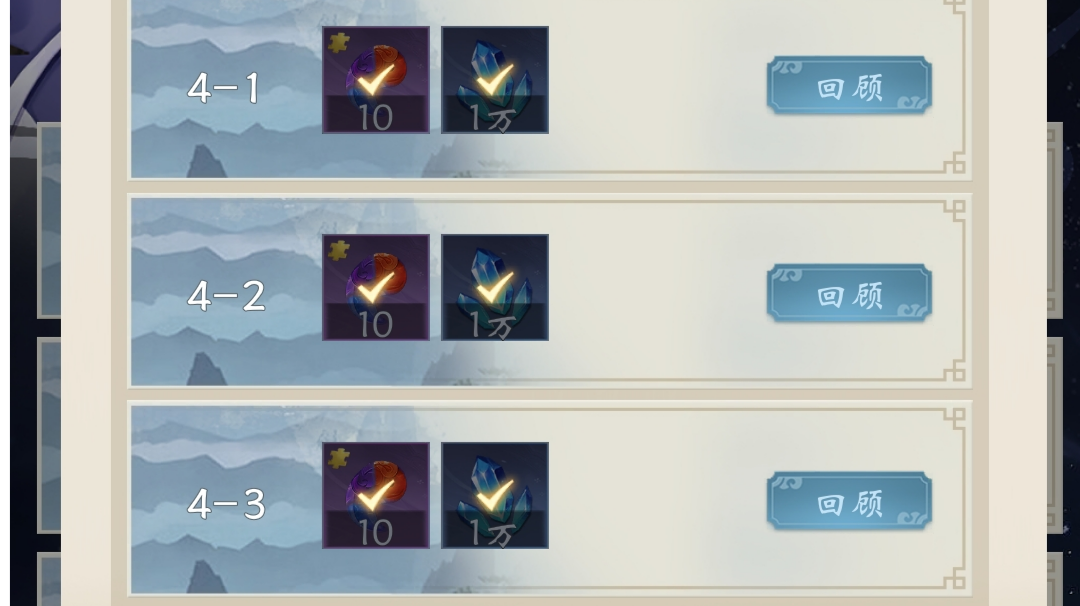Image resolution: width=1080 pixels, height=606 pixels.
Task: Tap the 4-1 blue crystal reward icon
Action: point(495,80)
